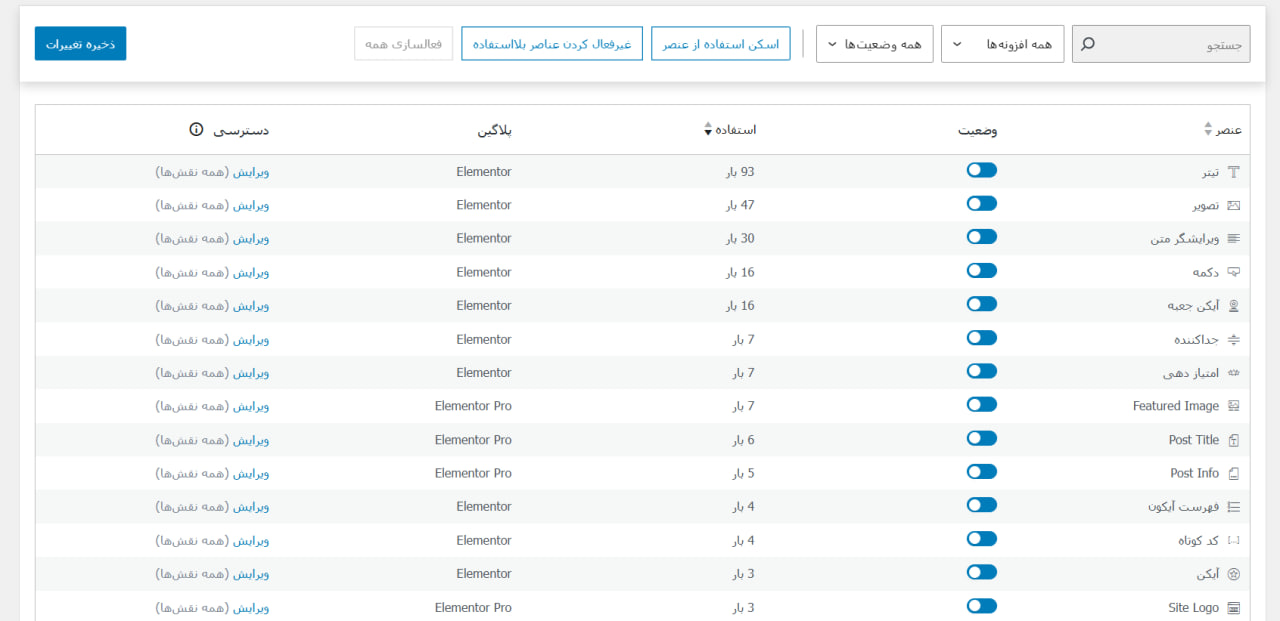The image size is (1280, 621).
Task: Click the info icon beside دسترسی
Action: tap(196, 130)
